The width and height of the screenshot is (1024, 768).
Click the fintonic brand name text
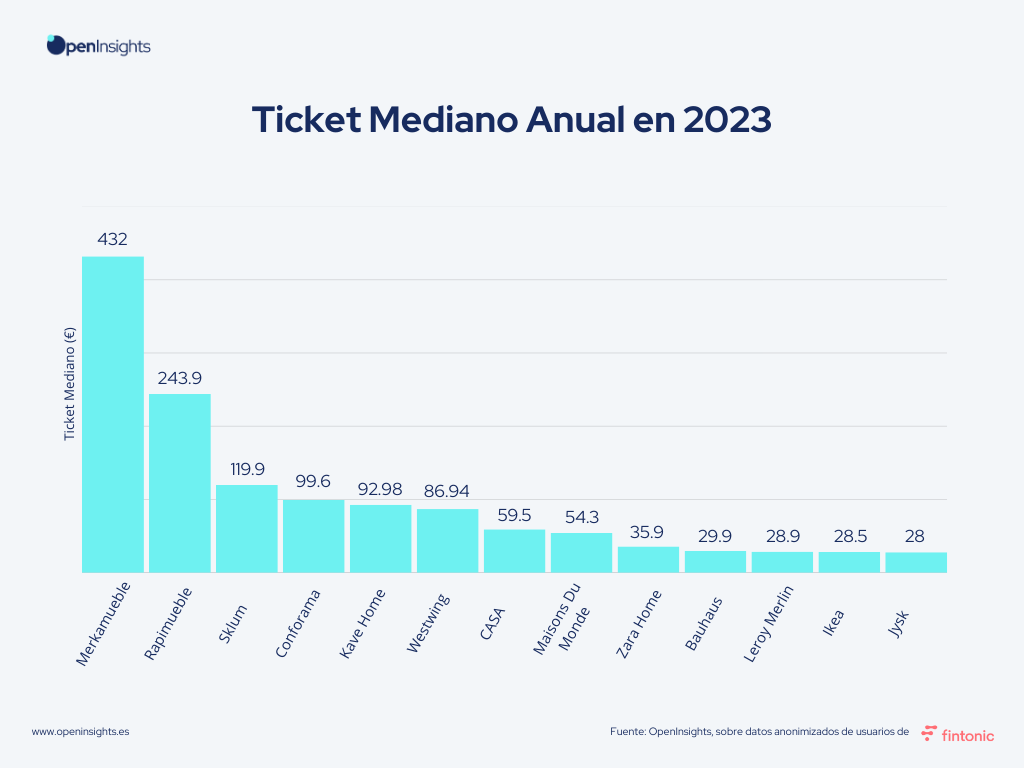tap(968, 735)
